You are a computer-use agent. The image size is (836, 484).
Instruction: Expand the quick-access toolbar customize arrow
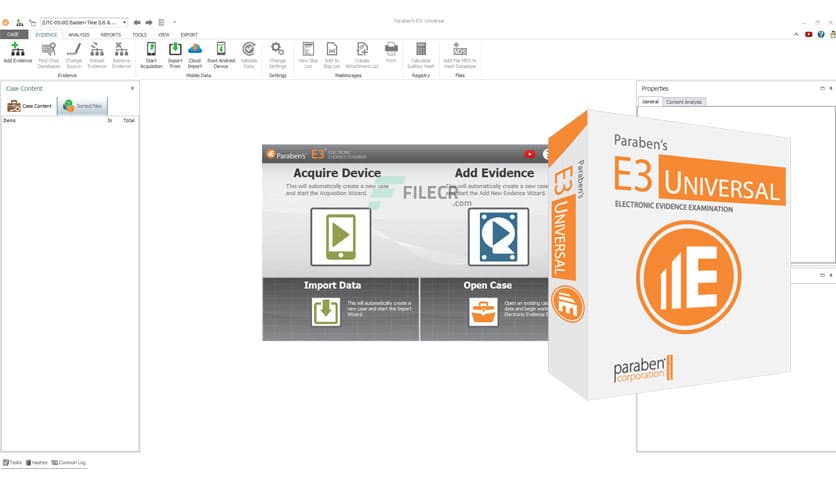(x=174, y=22)
